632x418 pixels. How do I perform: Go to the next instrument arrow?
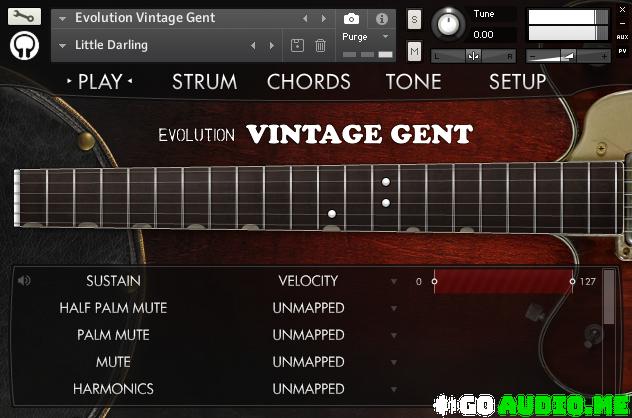pyautogui.click(x=324, y=18)
